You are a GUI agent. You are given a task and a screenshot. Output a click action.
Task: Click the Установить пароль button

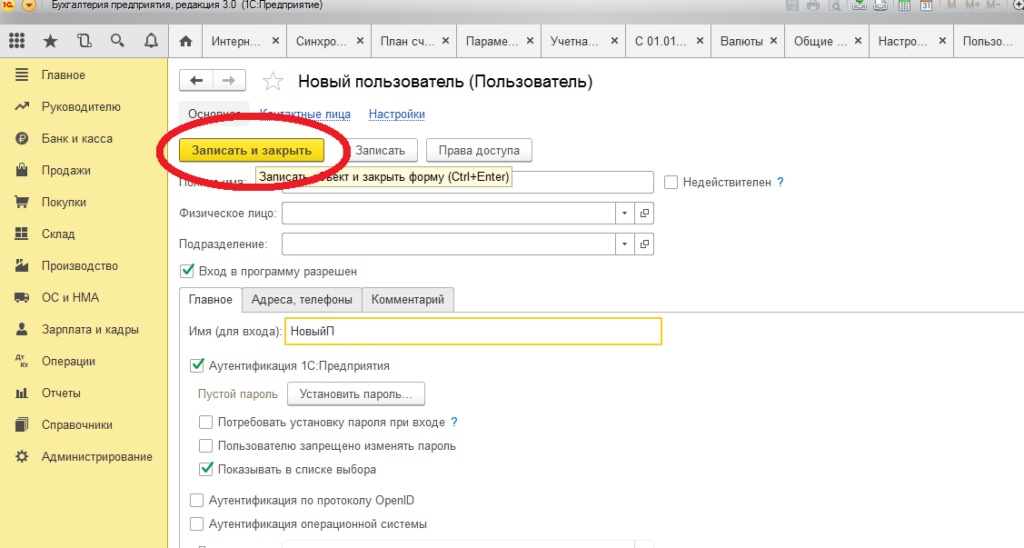[356, 394]
